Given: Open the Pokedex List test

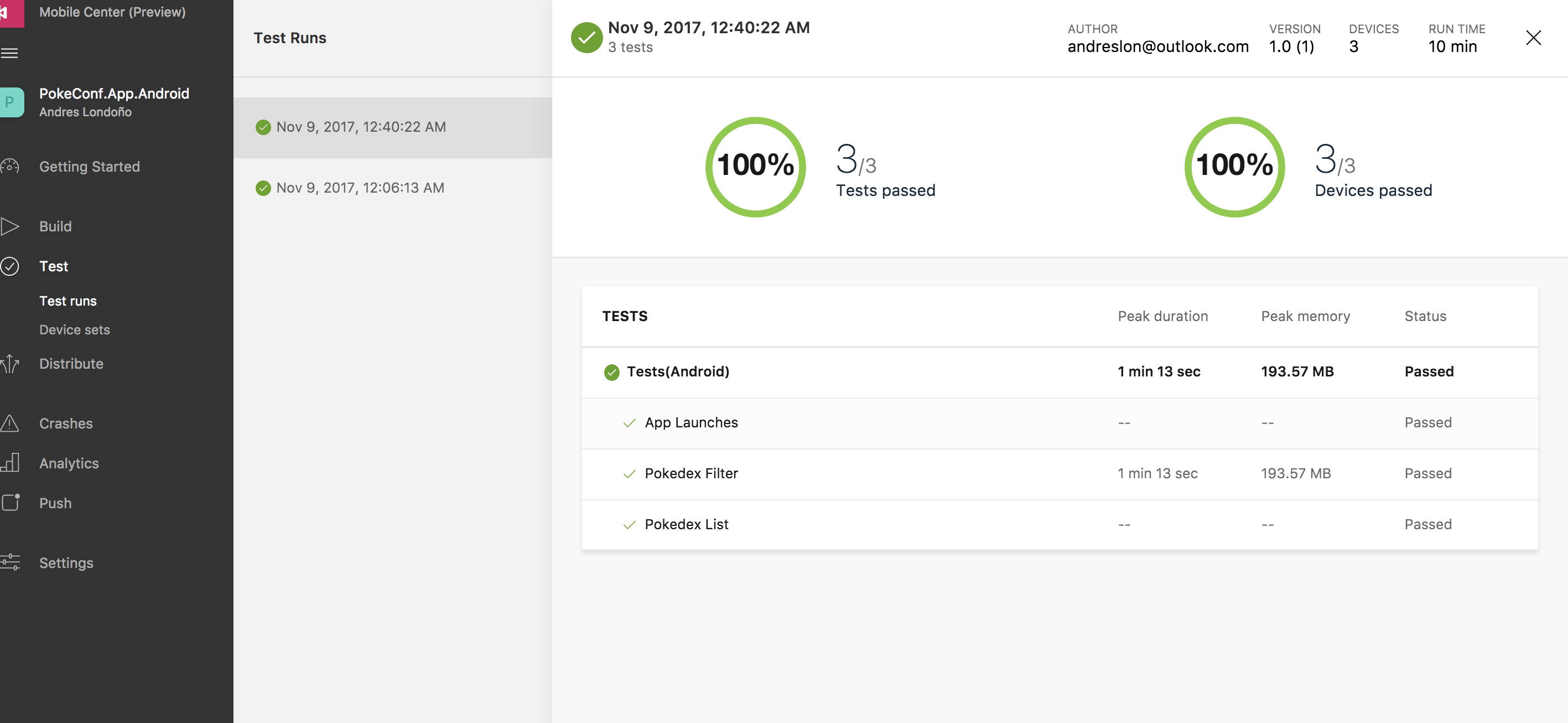Looking at the screenshot, I should (x=1060, y=524).
